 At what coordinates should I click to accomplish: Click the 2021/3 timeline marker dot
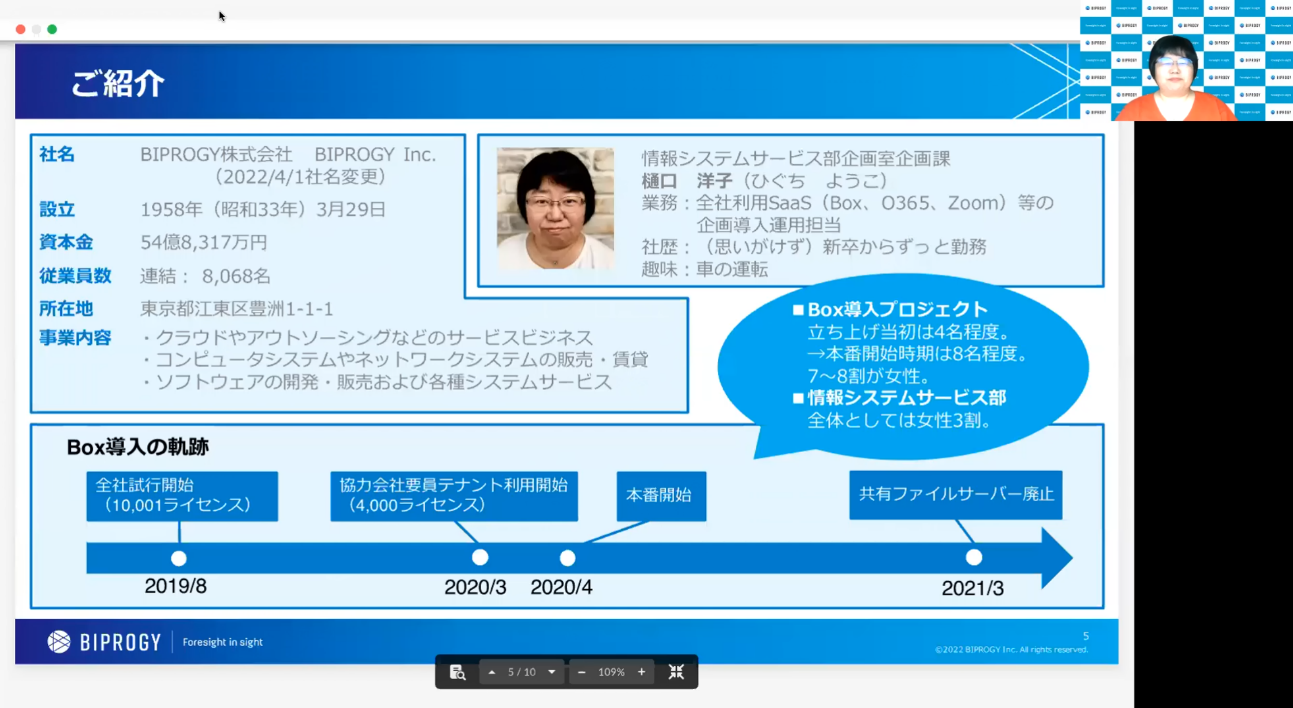point(974,557)
